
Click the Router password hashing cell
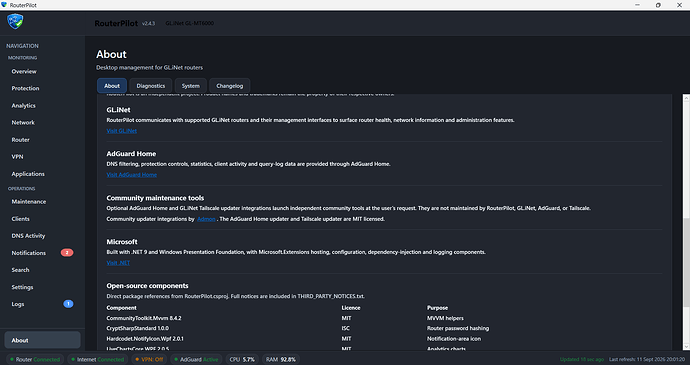click(x=458, y=328)
